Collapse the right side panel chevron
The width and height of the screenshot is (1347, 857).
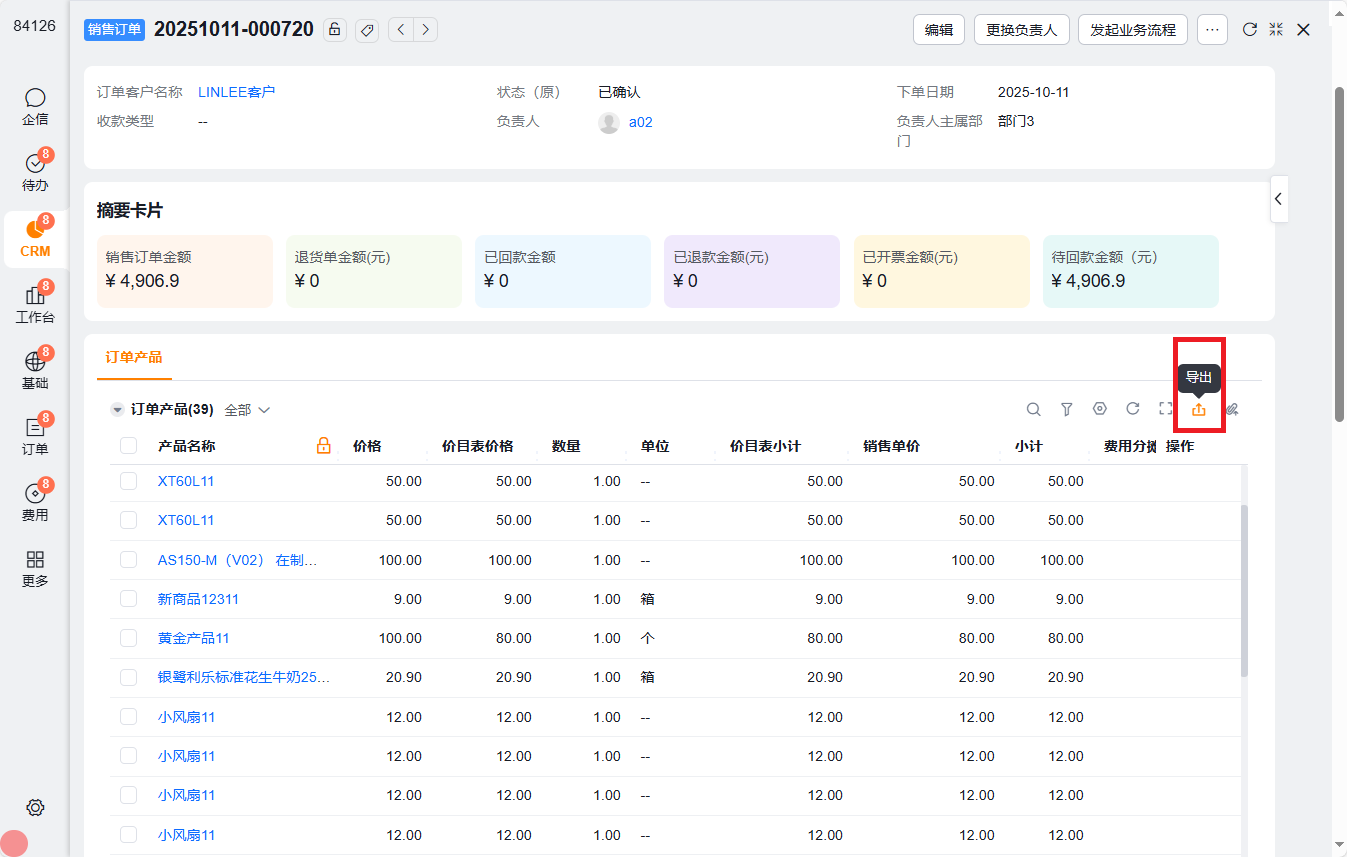(x=1278, y=199)
